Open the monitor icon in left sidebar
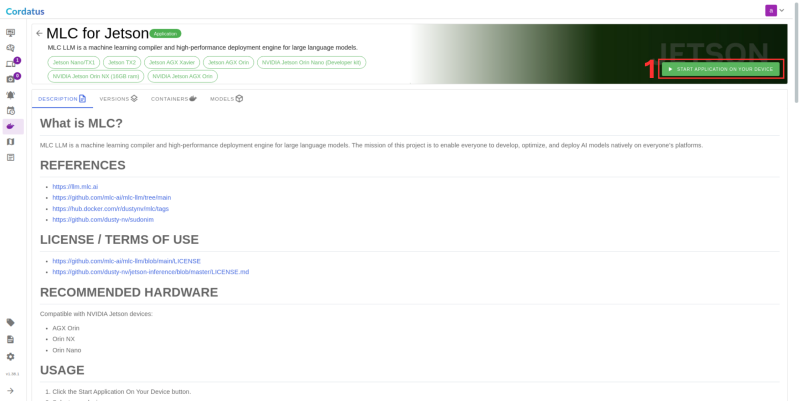This screenshot has width=800, height=401. pos(11,33)
